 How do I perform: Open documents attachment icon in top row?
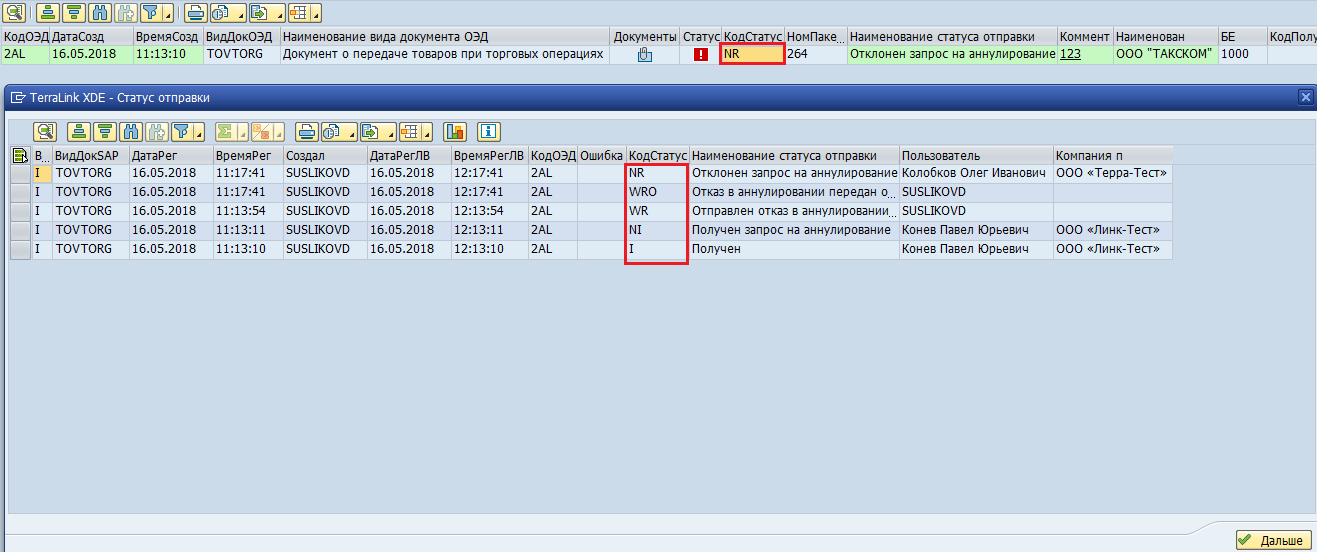[x=645, y=54]
